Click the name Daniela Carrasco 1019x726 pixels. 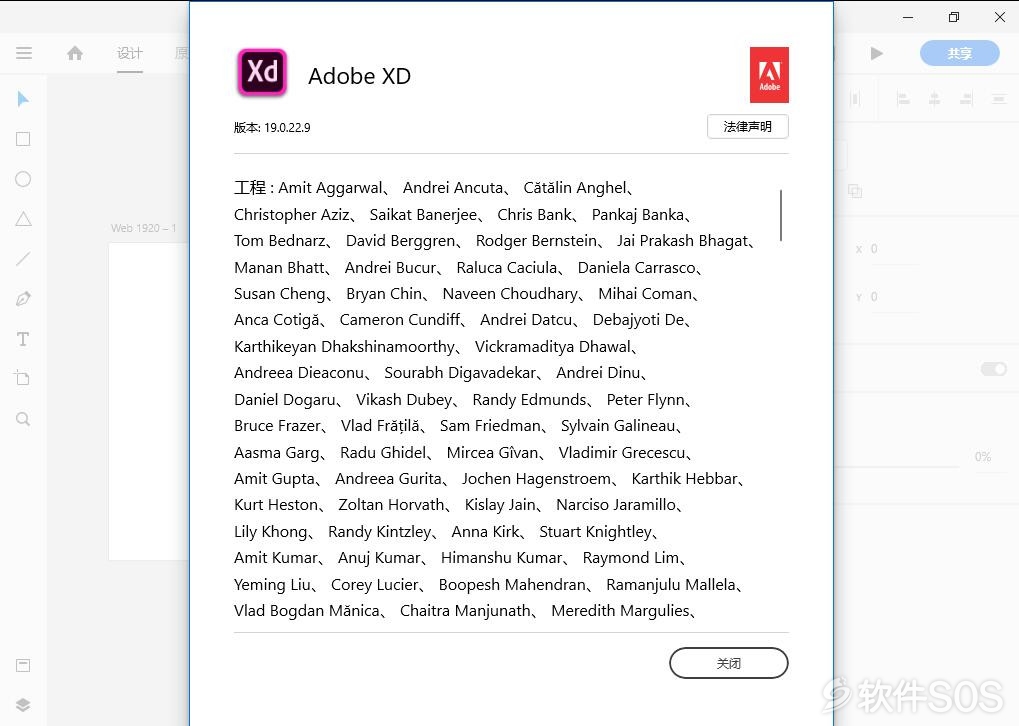[636, 268]
